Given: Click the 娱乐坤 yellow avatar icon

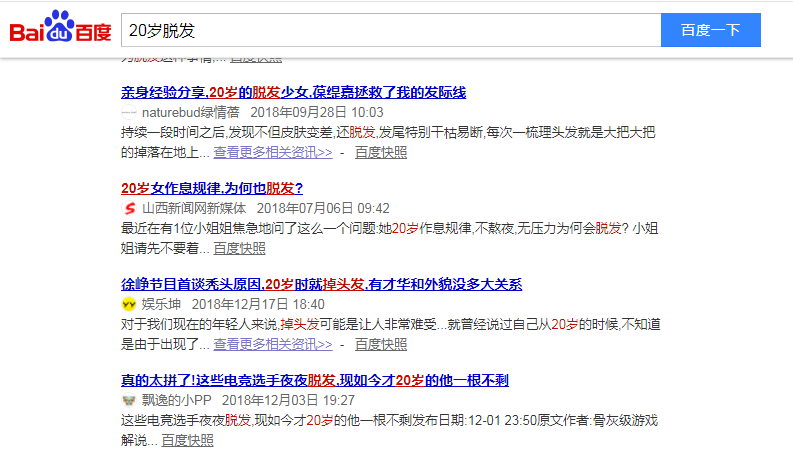Looking at the screenshot, I should [x=128, y=304].
